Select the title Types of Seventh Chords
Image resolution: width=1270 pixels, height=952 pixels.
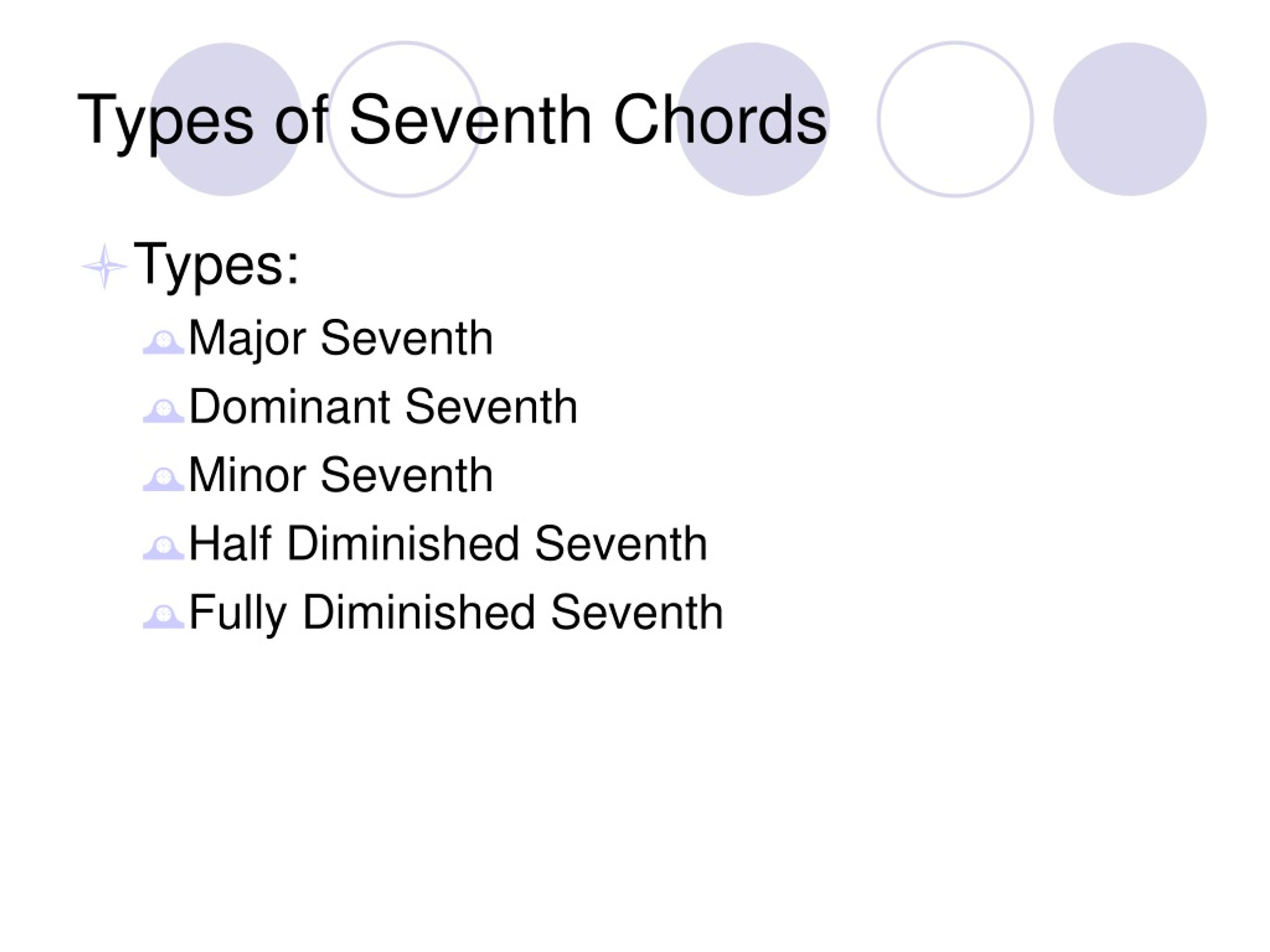452,120
